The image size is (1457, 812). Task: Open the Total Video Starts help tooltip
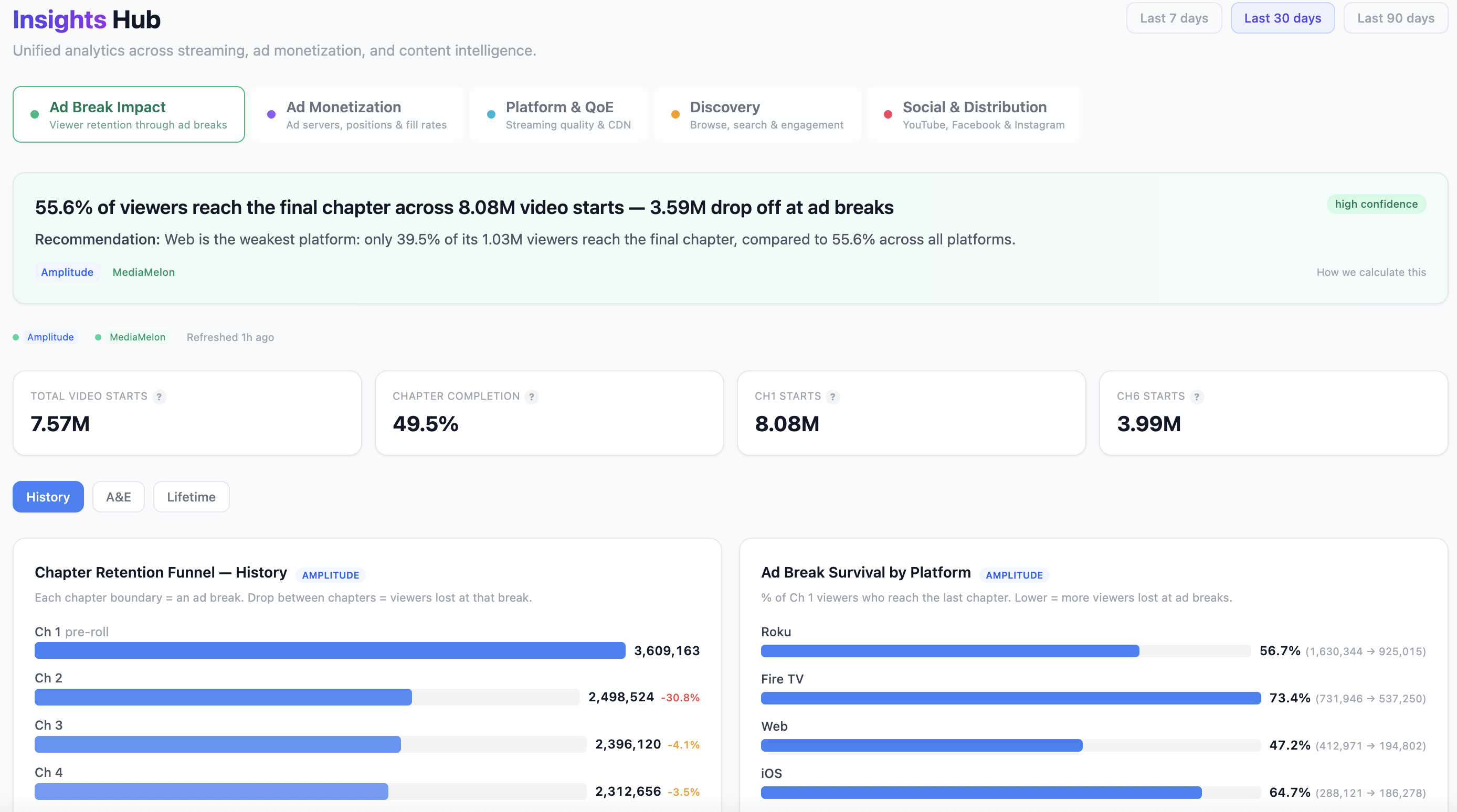[159, 397]
